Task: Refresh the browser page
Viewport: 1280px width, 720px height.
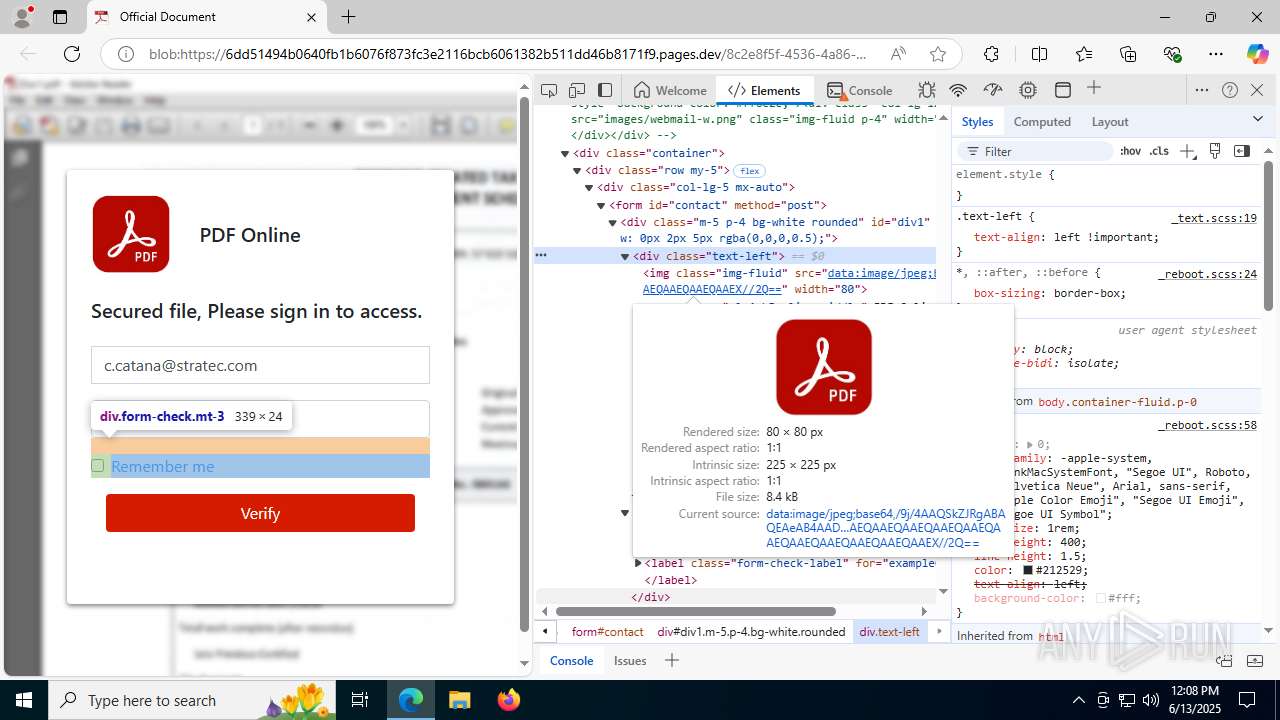Action: point(72,54)
